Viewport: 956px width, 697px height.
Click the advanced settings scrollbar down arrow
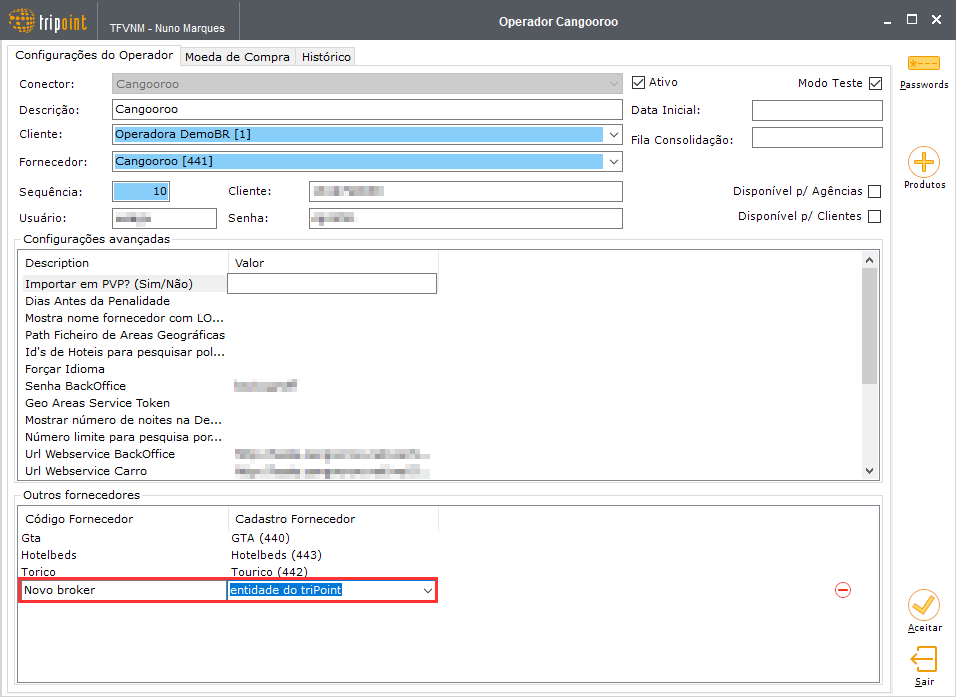869,471
